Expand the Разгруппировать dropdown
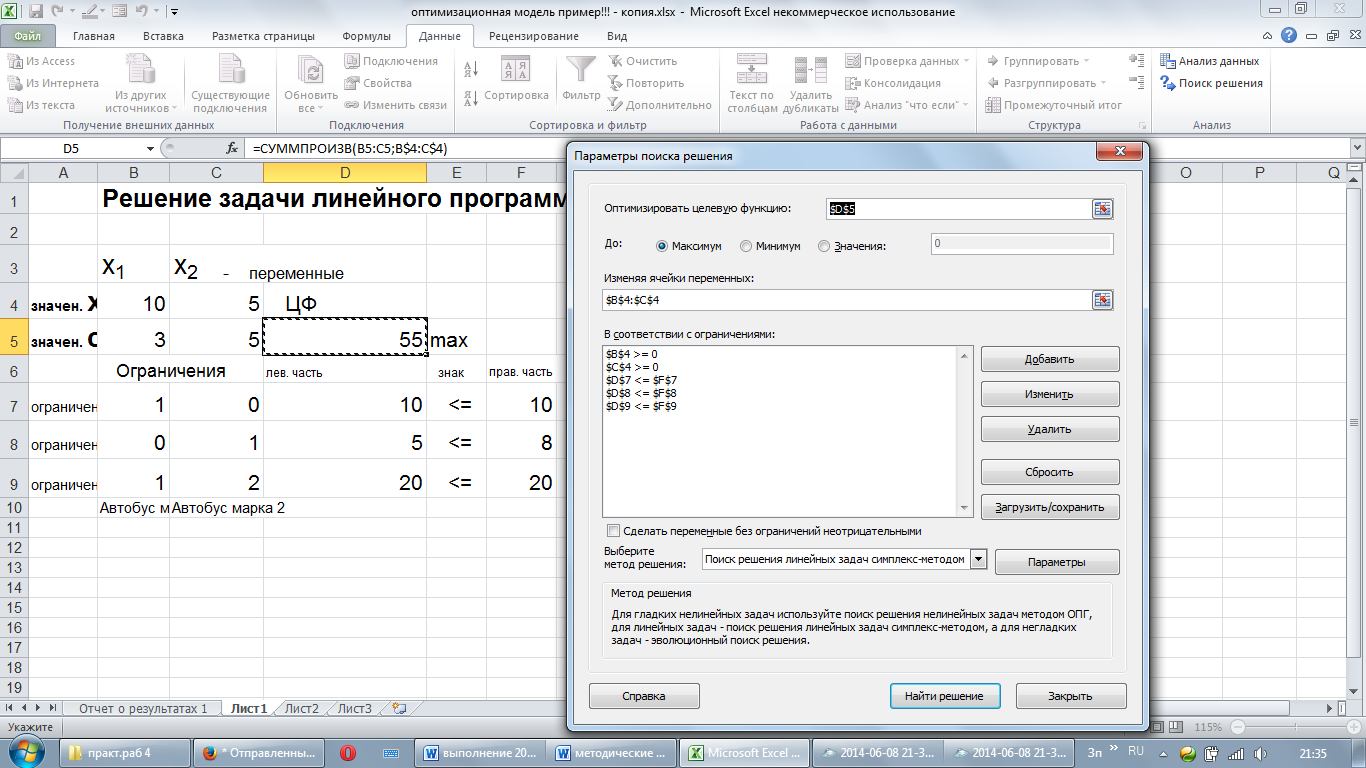 click(x=1104, y=83)
